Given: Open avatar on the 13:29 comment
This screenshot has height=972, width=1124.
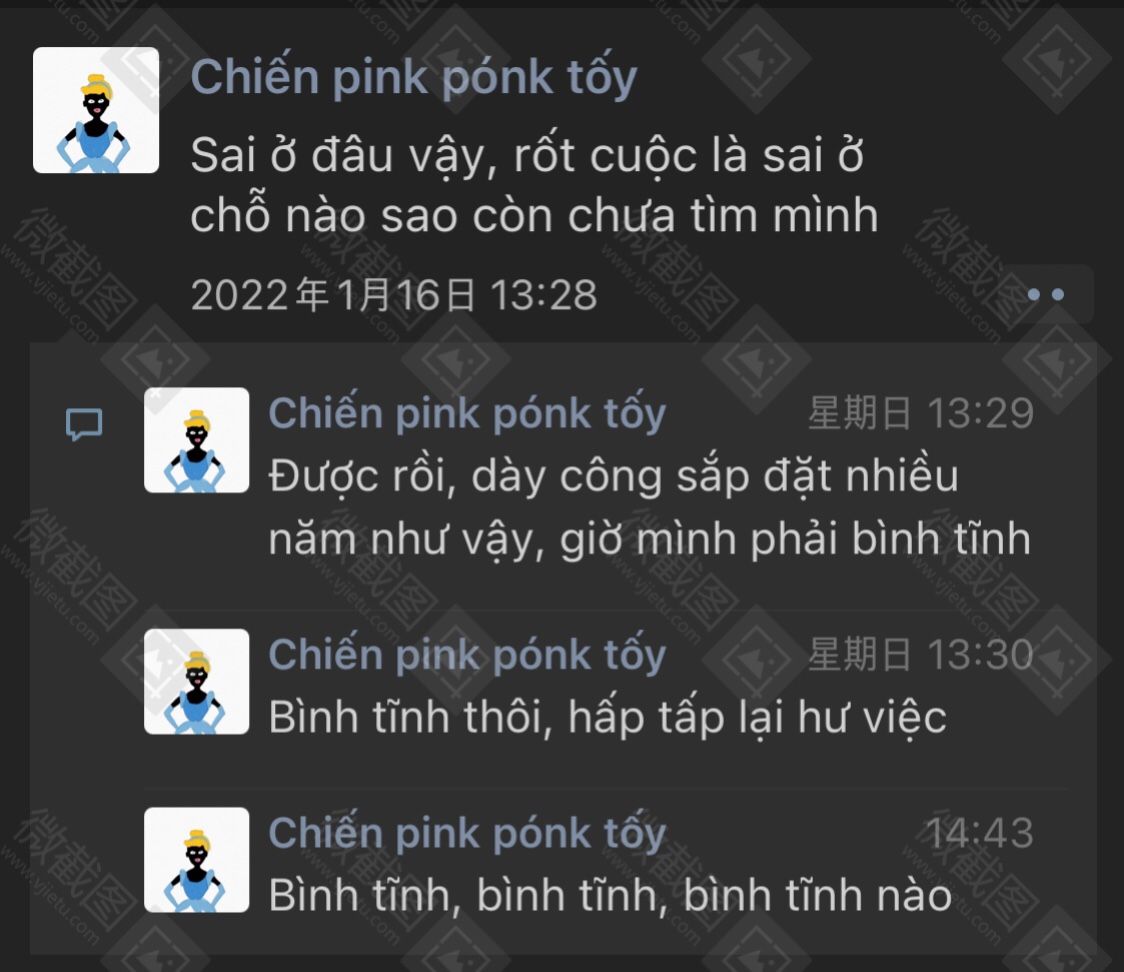Looking at the screenshot, I should pos(196,440).
